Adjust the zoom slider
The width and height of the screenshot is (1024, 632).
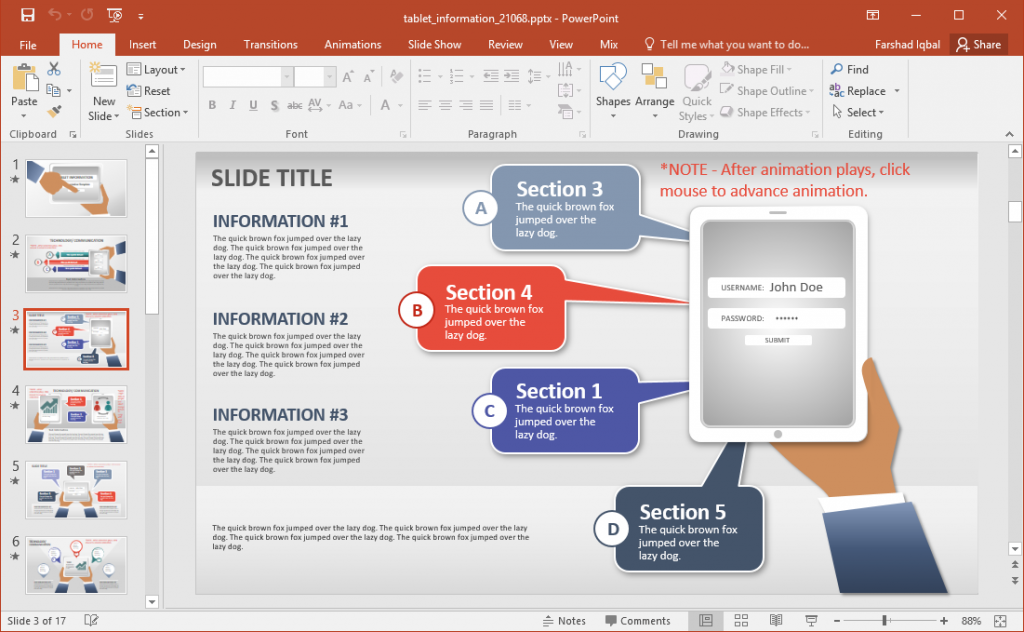(884, 620)
